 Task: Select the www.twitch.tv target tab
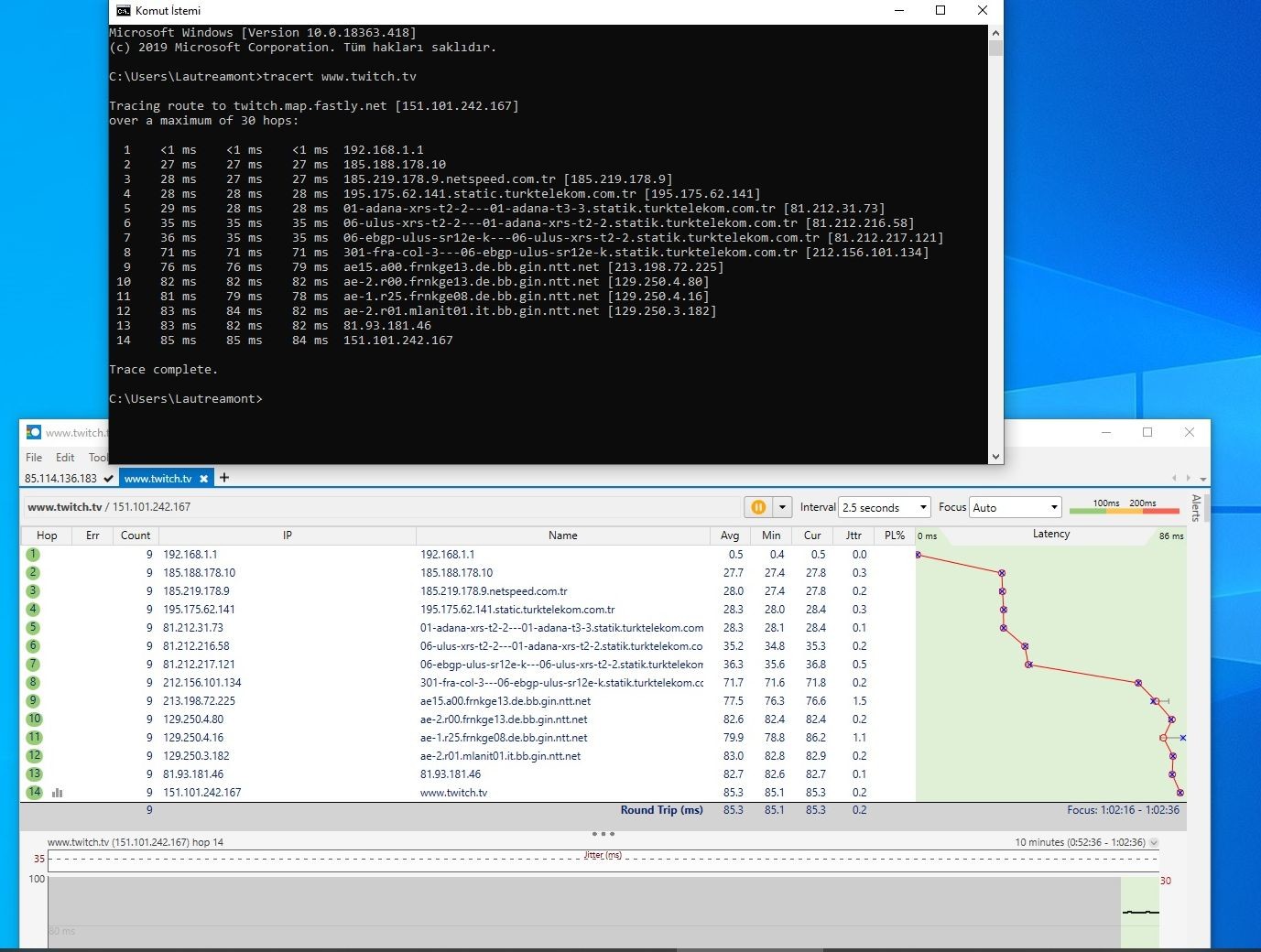(158, 479)
